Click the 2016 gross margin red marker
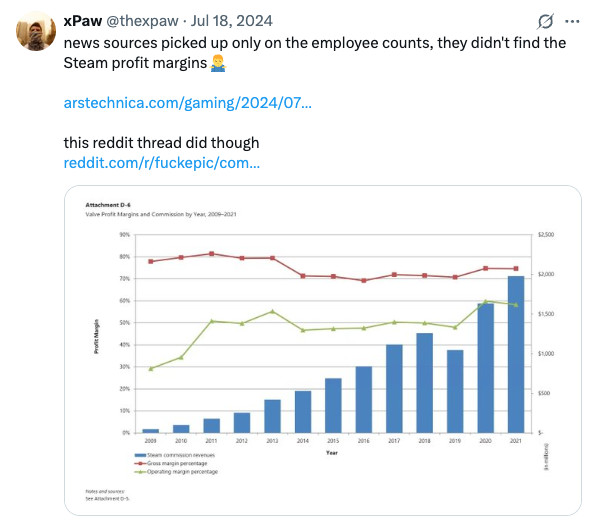 coord(364,281)
